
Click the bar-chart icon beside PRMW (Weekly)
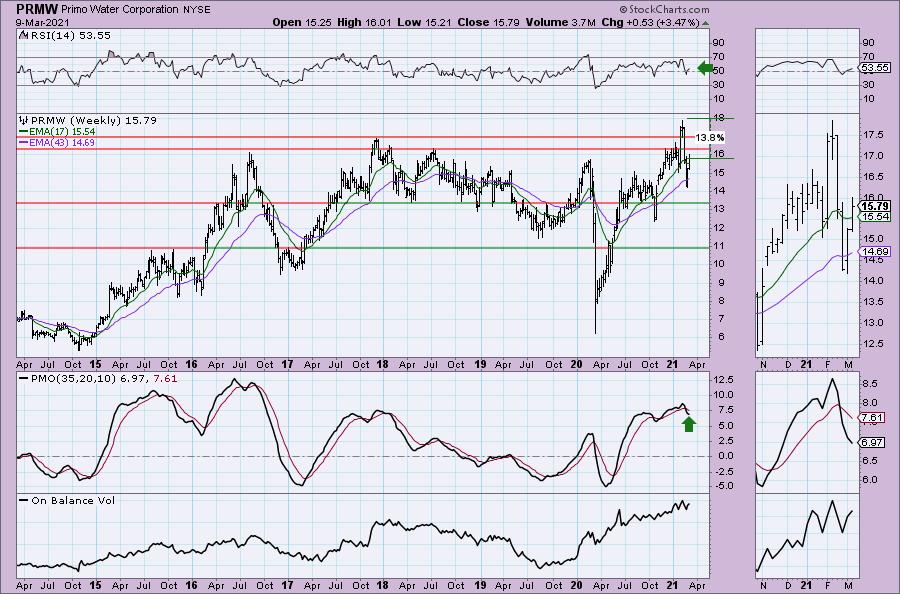(24, 121)
